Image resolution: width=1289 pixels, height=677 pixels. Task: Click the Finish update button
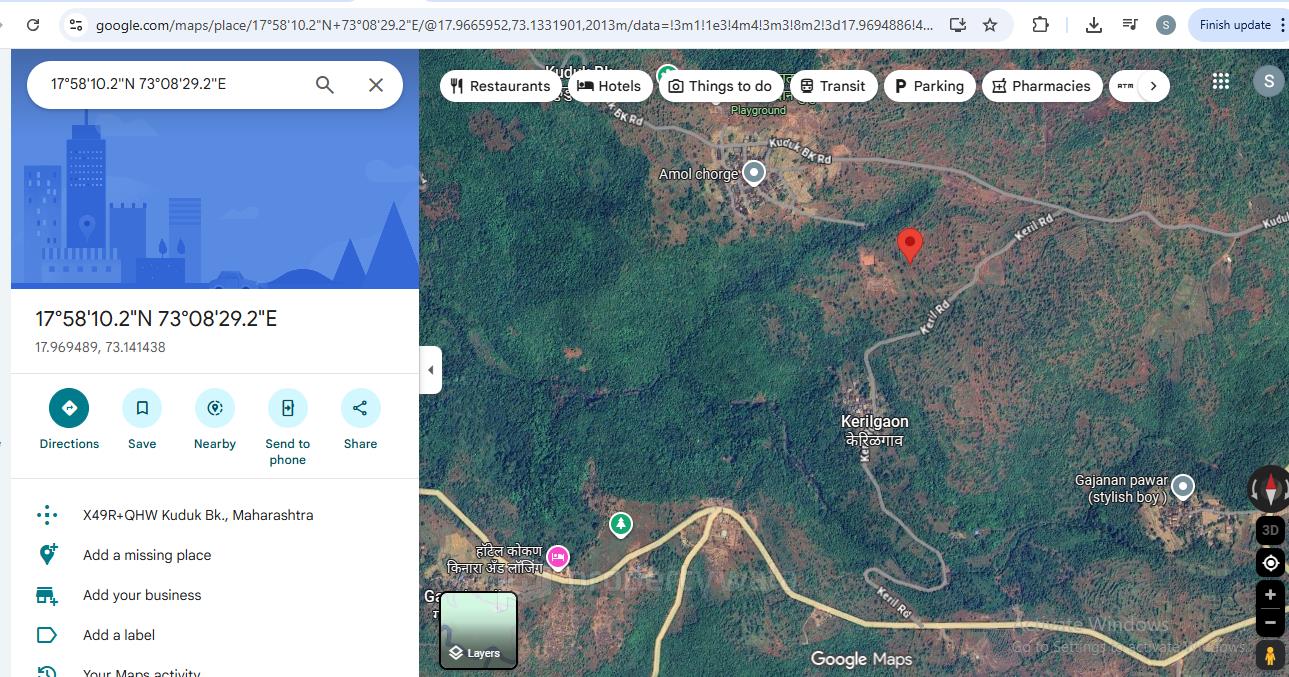[x=1235, y=25]
